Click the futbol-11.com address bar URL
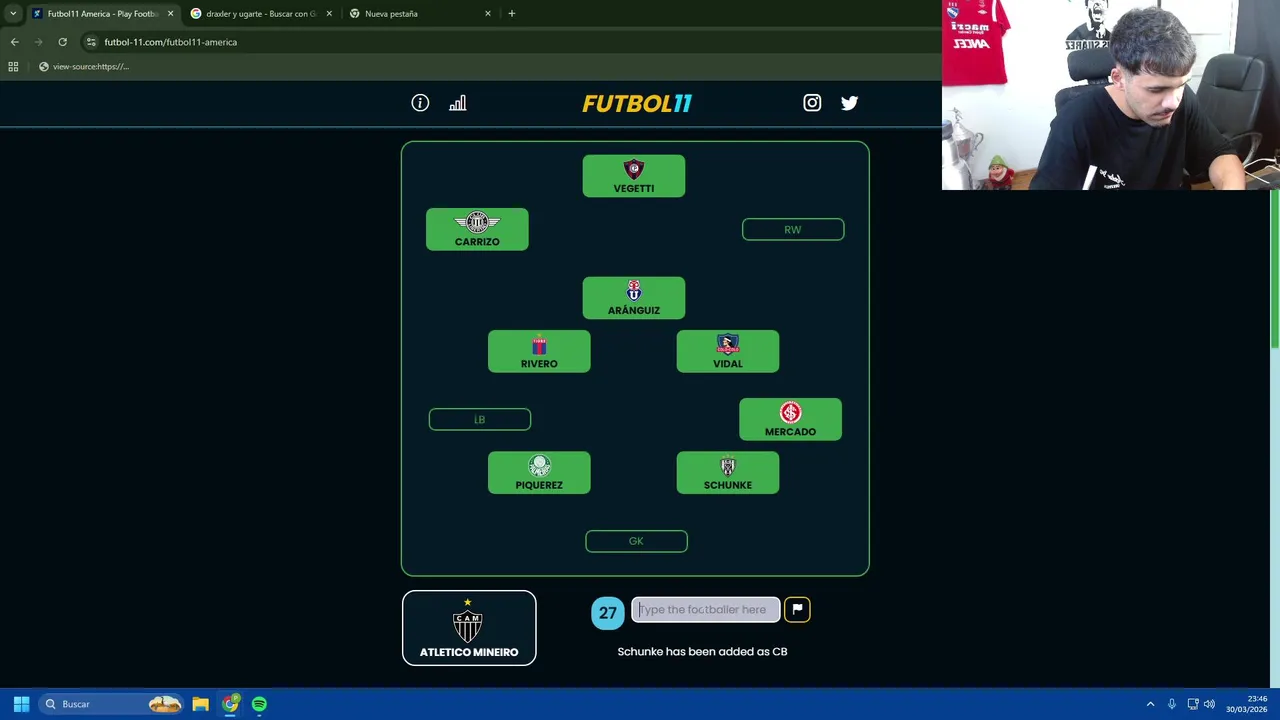Screen dimensions: 1280x720 [x=171, y=42]
